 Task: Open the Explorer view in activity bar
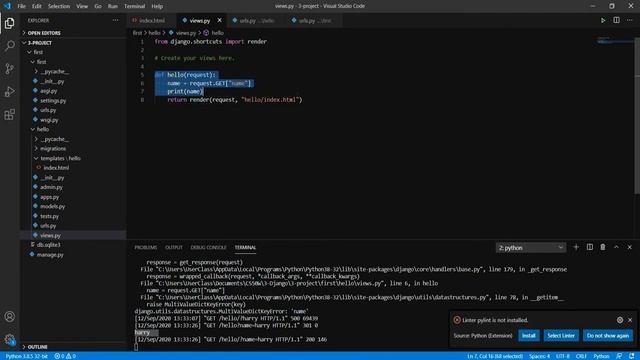(9, 23)
